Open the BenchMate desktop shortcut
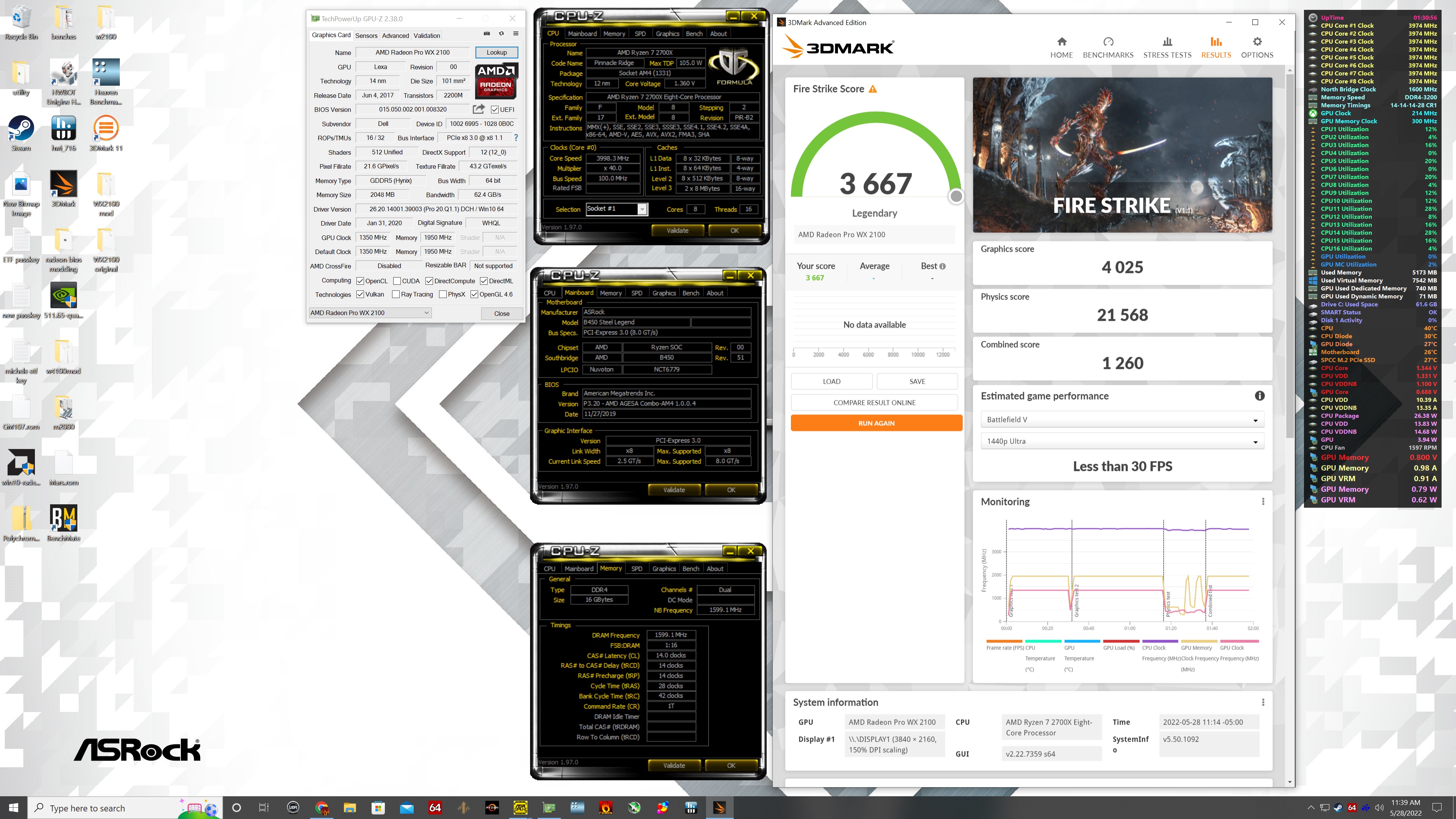1456x819 pixels. [x=63, y=523]
